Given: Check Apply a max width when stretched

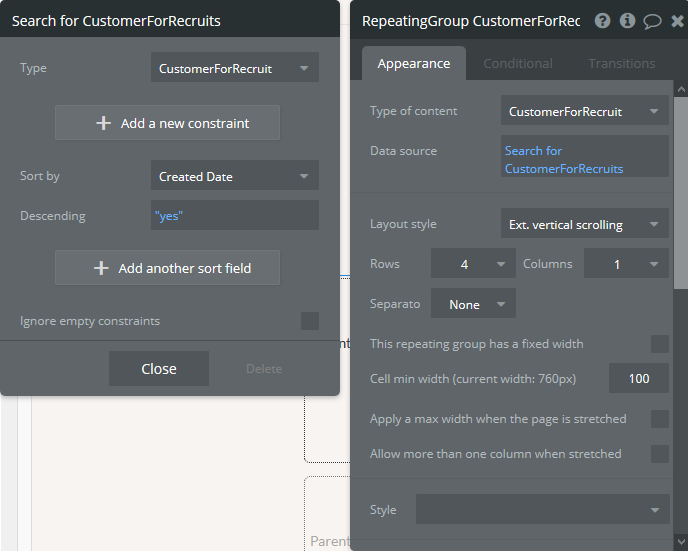Looking at the screenshot, I should 660,419.
